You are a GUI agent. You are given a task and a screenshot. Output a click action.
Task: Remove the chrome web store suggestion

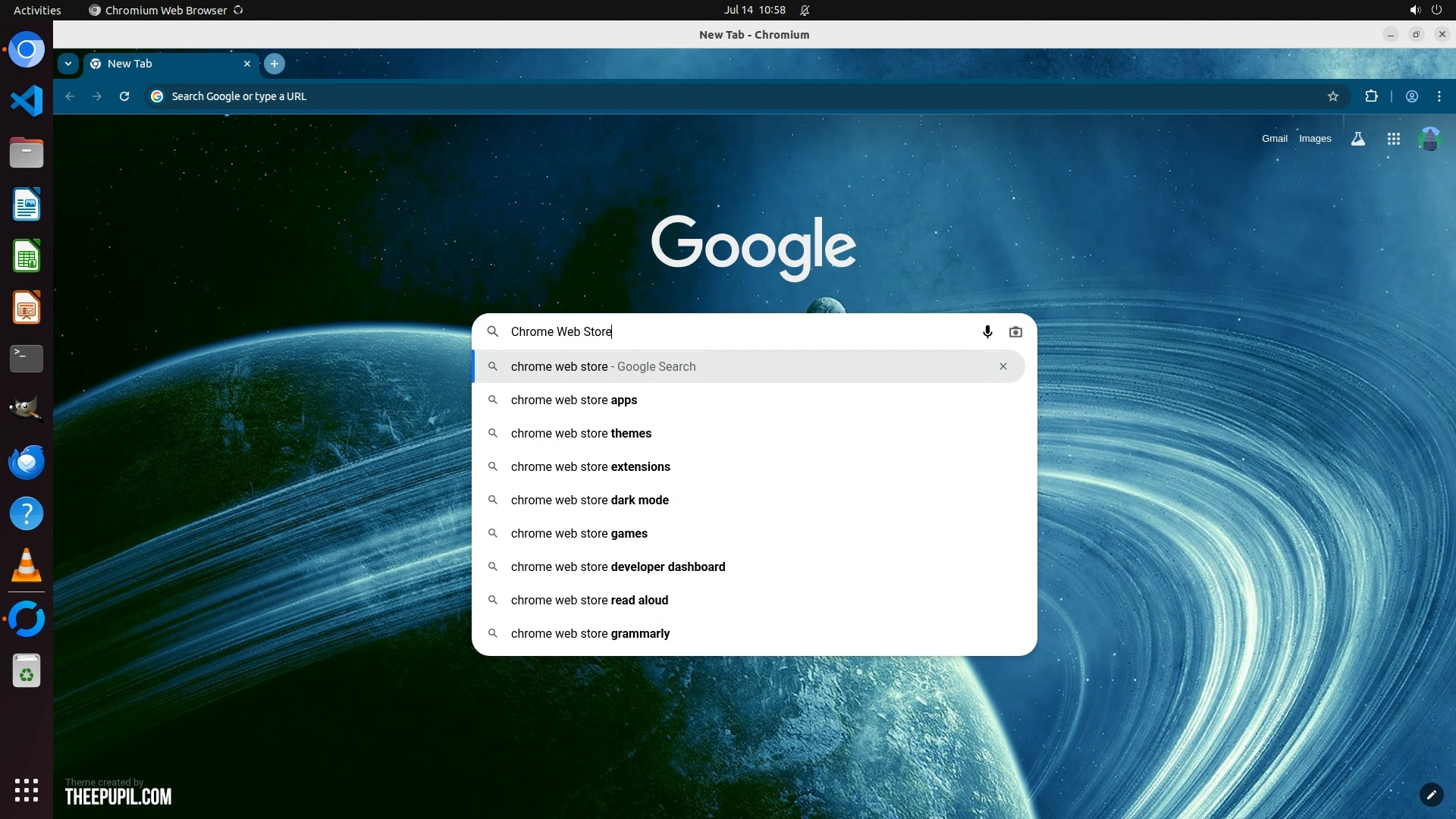pyautogui.click(x=1003, y=366)
